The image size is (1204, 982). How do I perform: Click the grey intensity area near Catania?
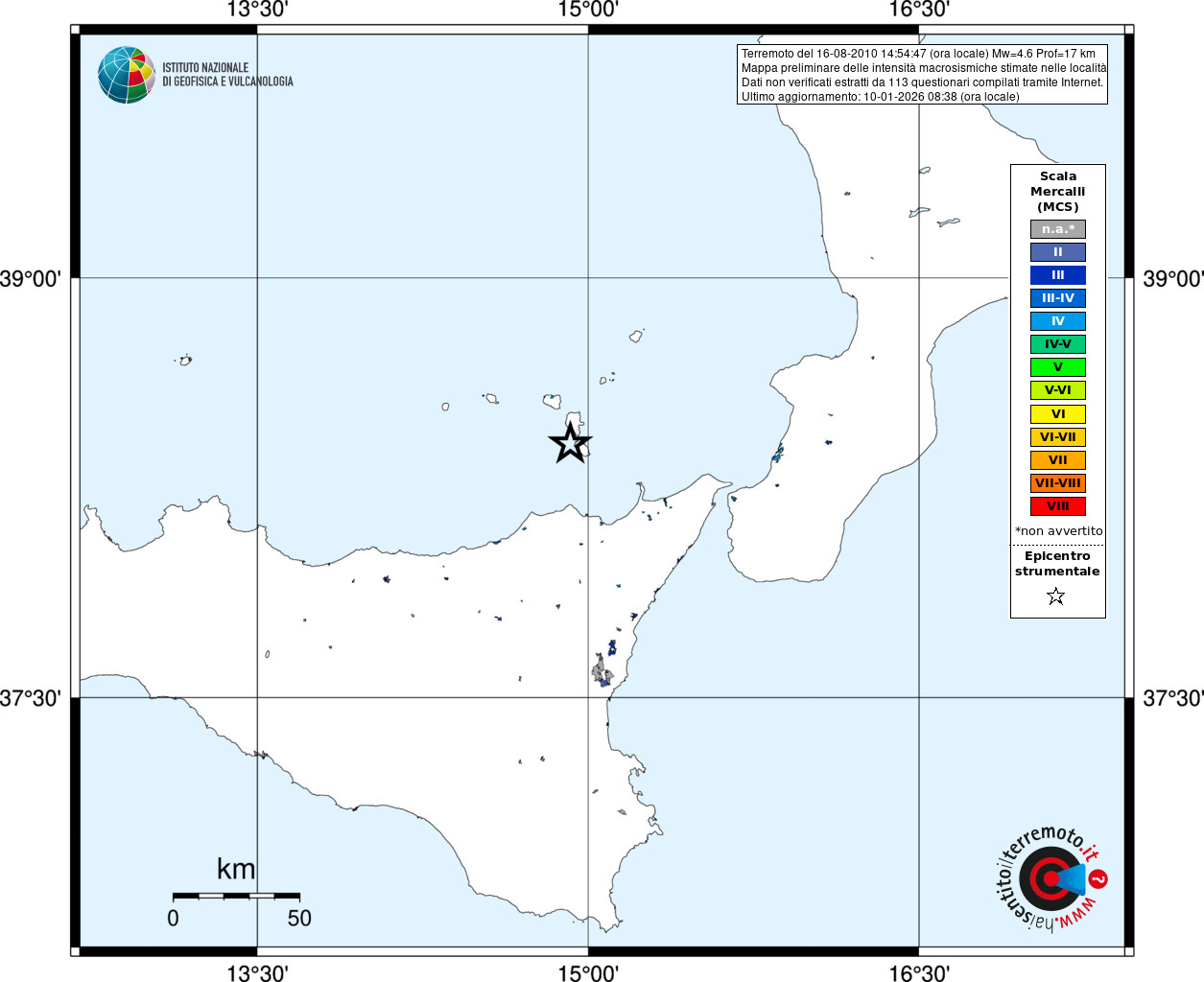(602, 670)
